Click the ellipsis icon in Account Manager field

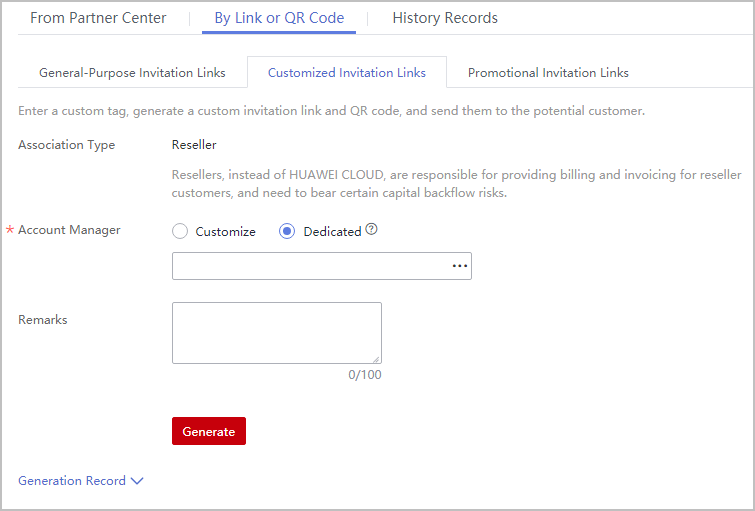[x=459, y=266]
